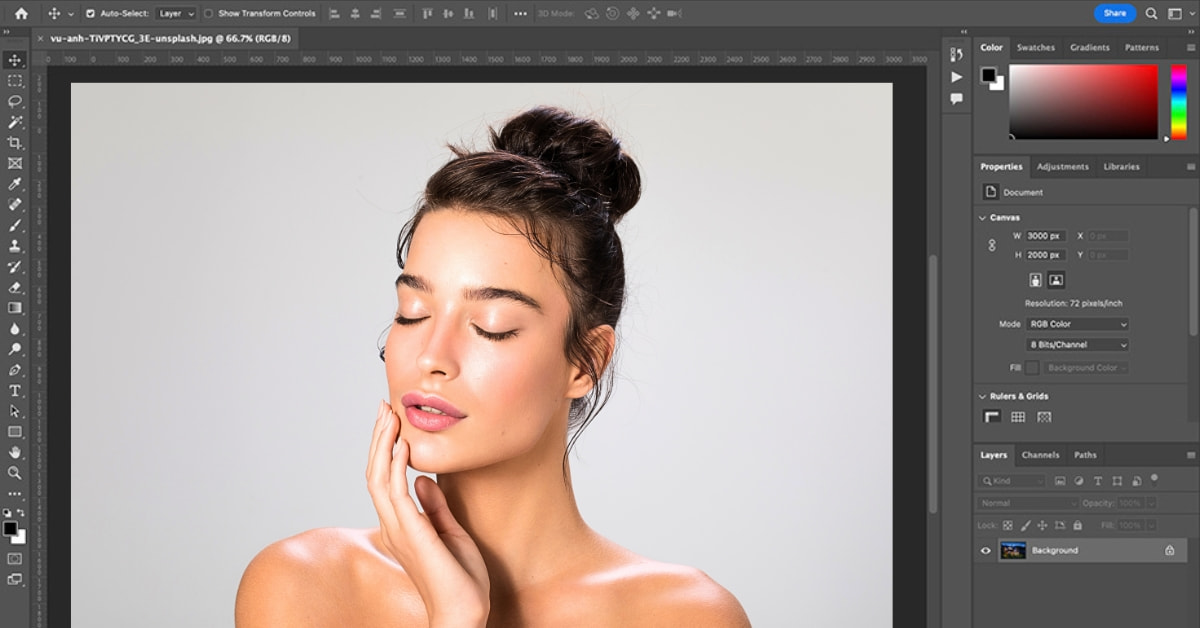This screenshot has height=628, width=1200.
Task: Open the History panel icon in dock
Action: [x=957, y=54]
